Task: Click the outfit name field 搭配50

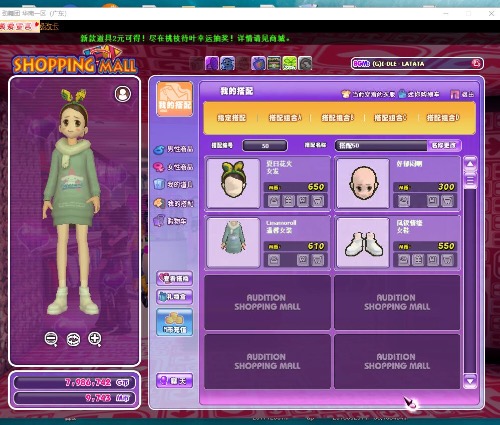Action: 381,146
